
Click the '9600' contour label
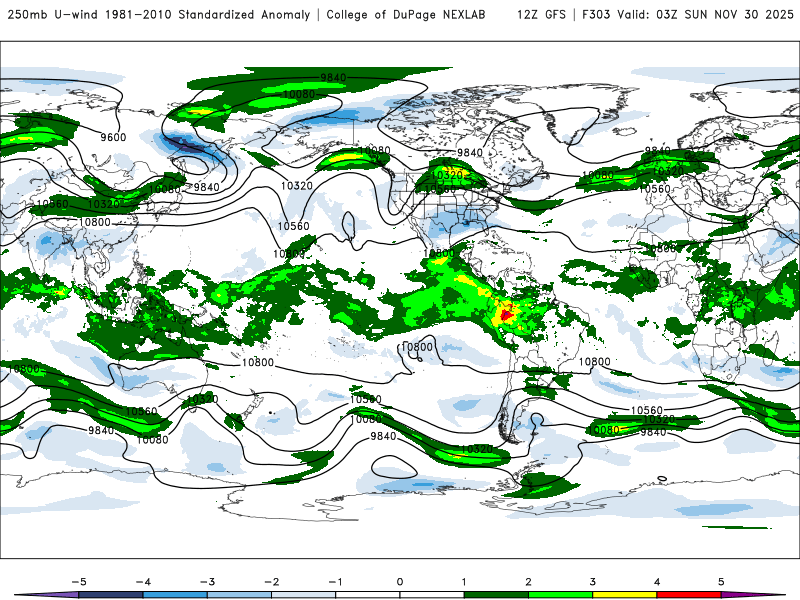[x=113, y=137]
